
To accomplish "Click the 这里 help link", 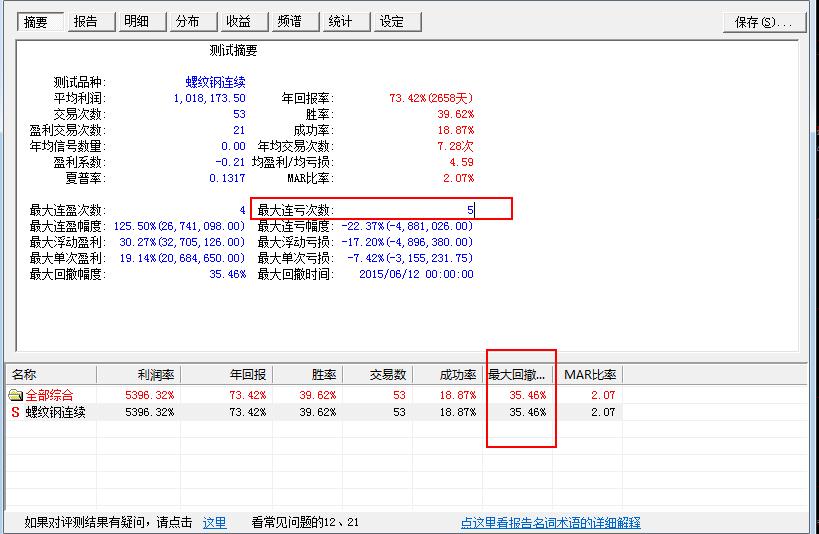I will click(x=215, y=523).
